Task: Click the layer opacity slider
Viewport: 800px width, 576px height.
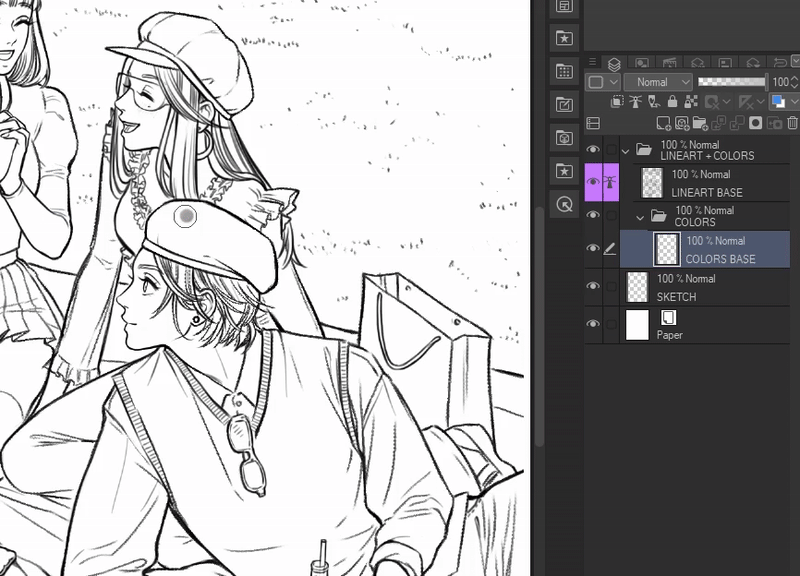Action: (732, 82)
